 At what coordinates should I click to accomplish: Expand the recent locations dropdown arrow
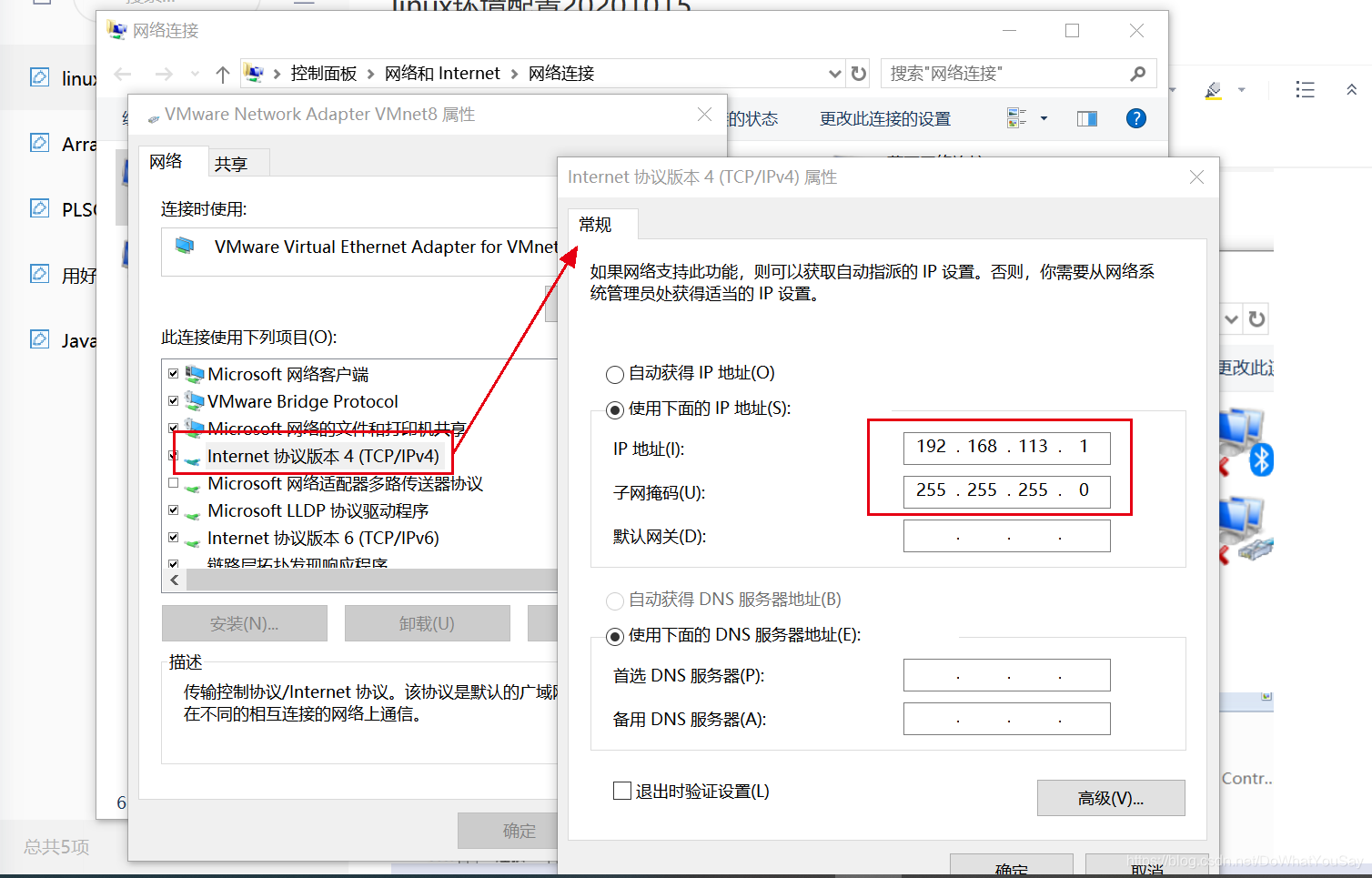195,74
